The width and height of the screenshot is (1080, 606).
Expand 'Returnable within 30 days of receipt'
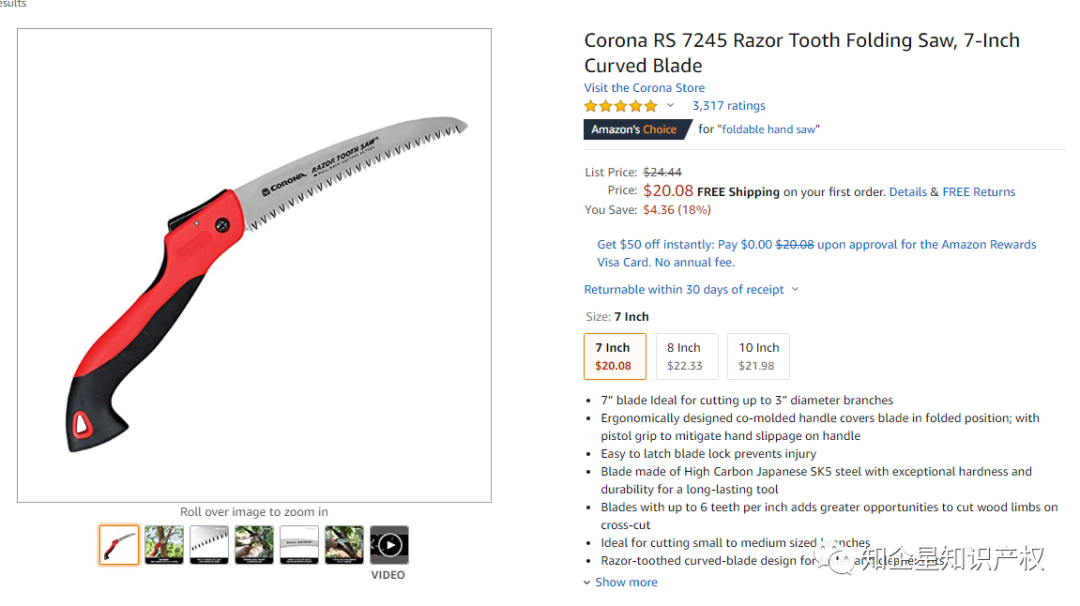[x=691, y=290]
